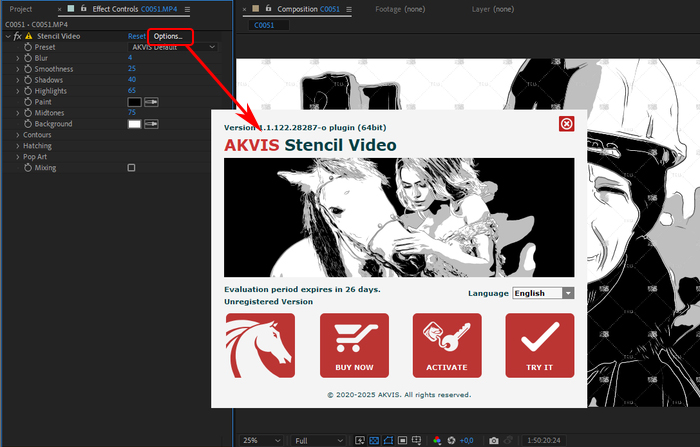Screen dimensions: 700x447
Task: Expand the Midtones property
Action: coord(17,113)
